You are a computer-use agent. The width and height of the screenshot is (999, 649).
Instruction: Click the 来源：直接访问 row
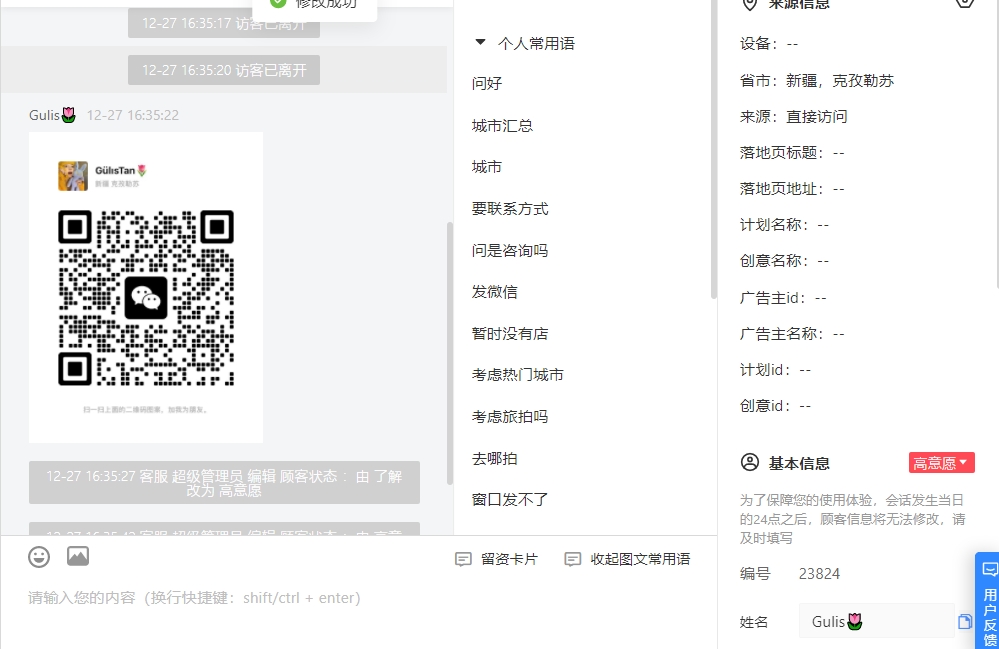pyautogui.click(x=793, y=117)
